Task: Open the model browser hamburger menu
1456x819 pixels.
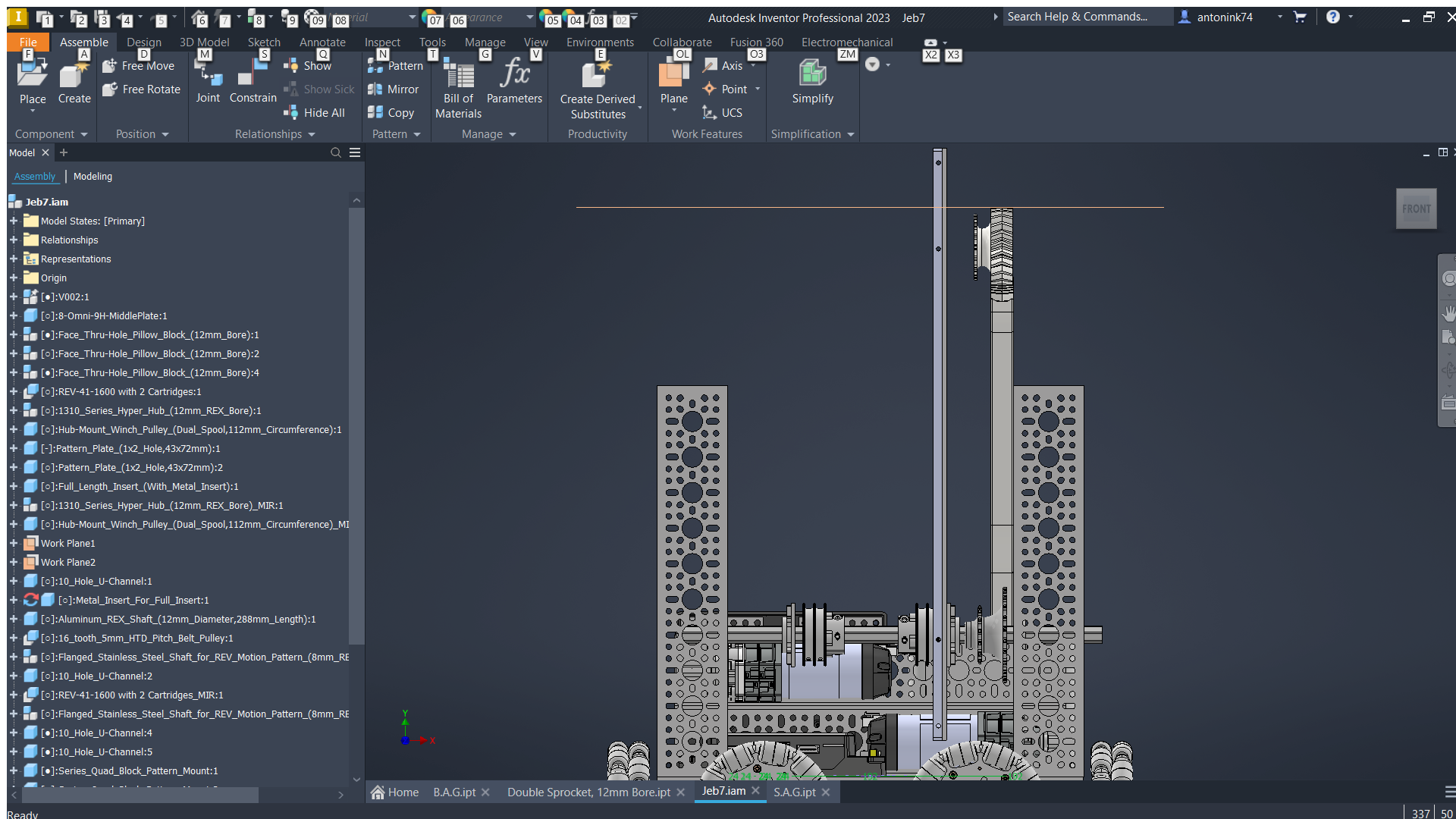Action: pyautogui.click(x=355, y=153)
